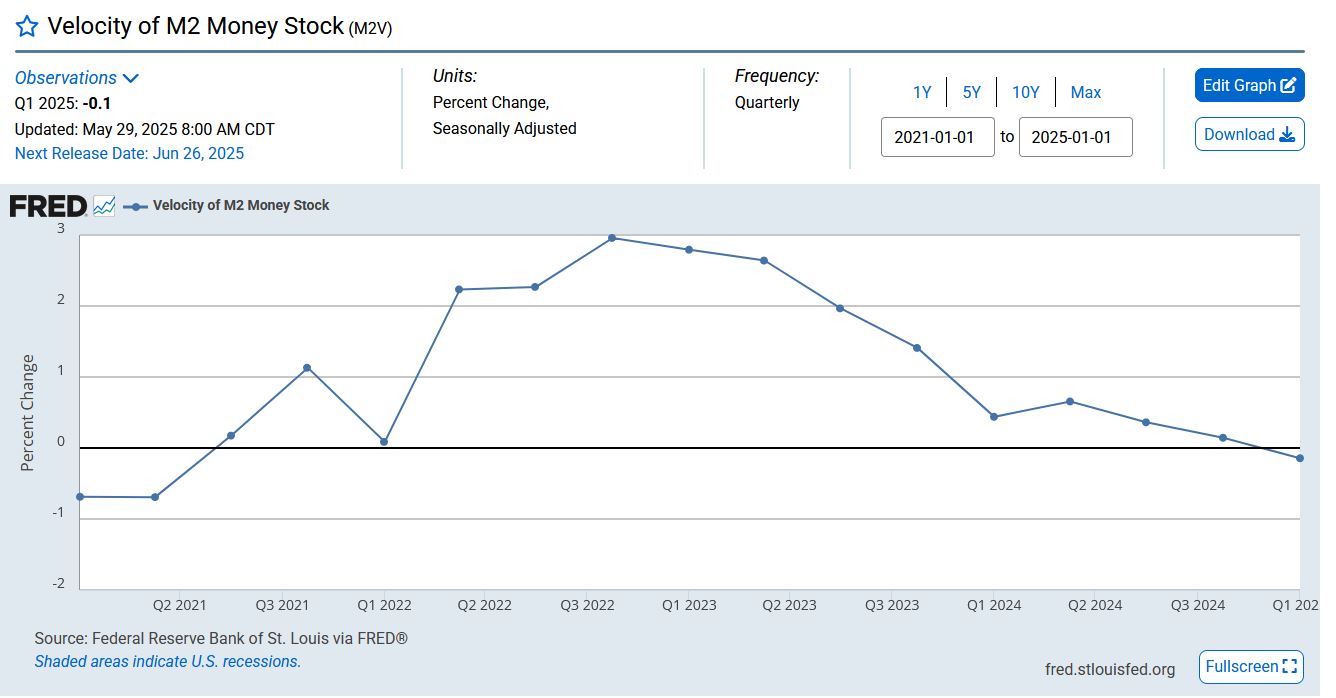The height and width of the screenshot is (698, 1336).
Task: Open Next Release Date Jun 26, 2025 link
Action: coord(129,153)
